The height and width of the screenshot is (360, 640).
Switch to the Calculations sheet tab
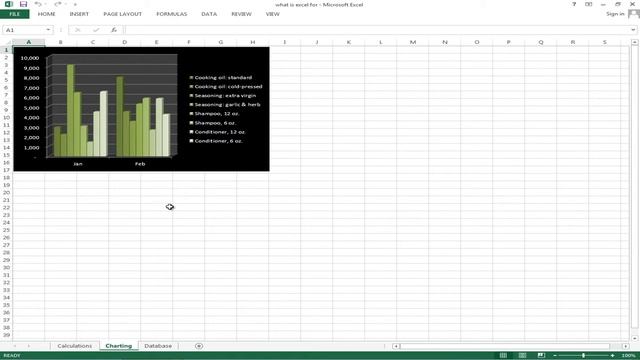click(x=74, y=346)
